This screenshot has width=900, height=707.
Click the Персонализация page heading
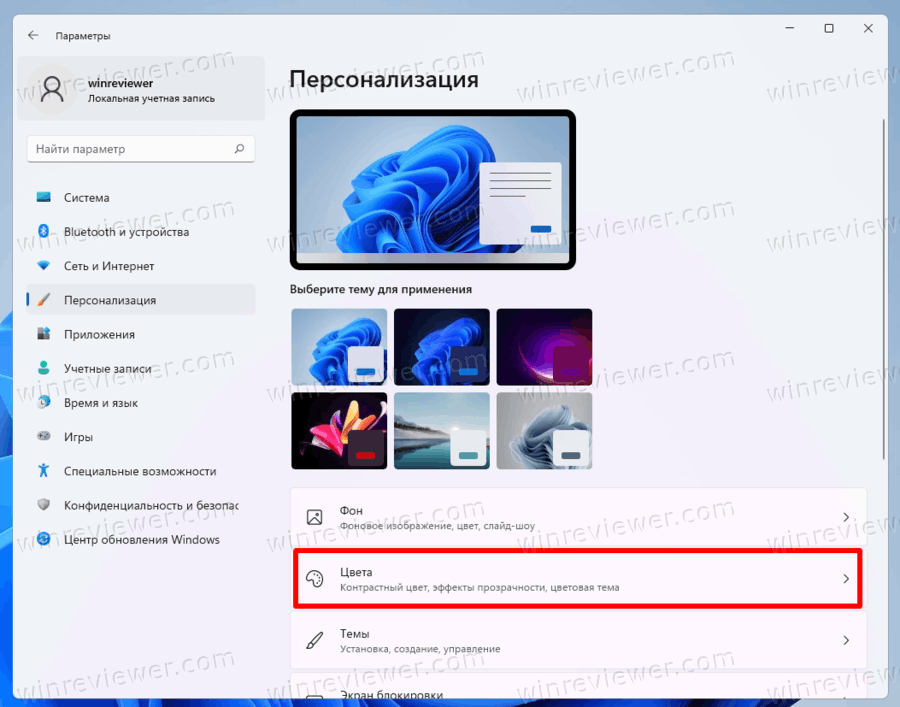pyautogui.click(x=383, y=79)
